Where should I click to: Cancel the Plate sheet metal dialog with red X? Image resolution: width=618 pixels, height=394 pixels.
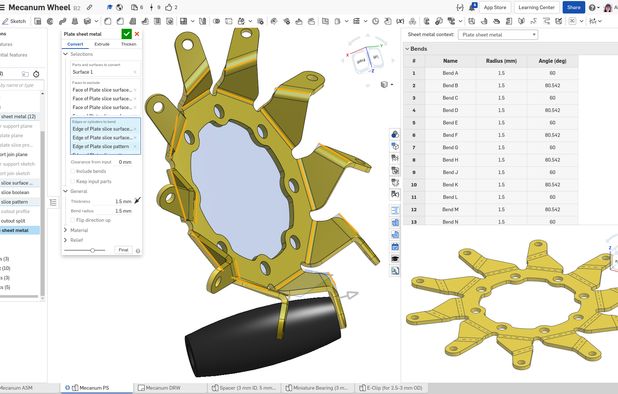click(137, 34)
